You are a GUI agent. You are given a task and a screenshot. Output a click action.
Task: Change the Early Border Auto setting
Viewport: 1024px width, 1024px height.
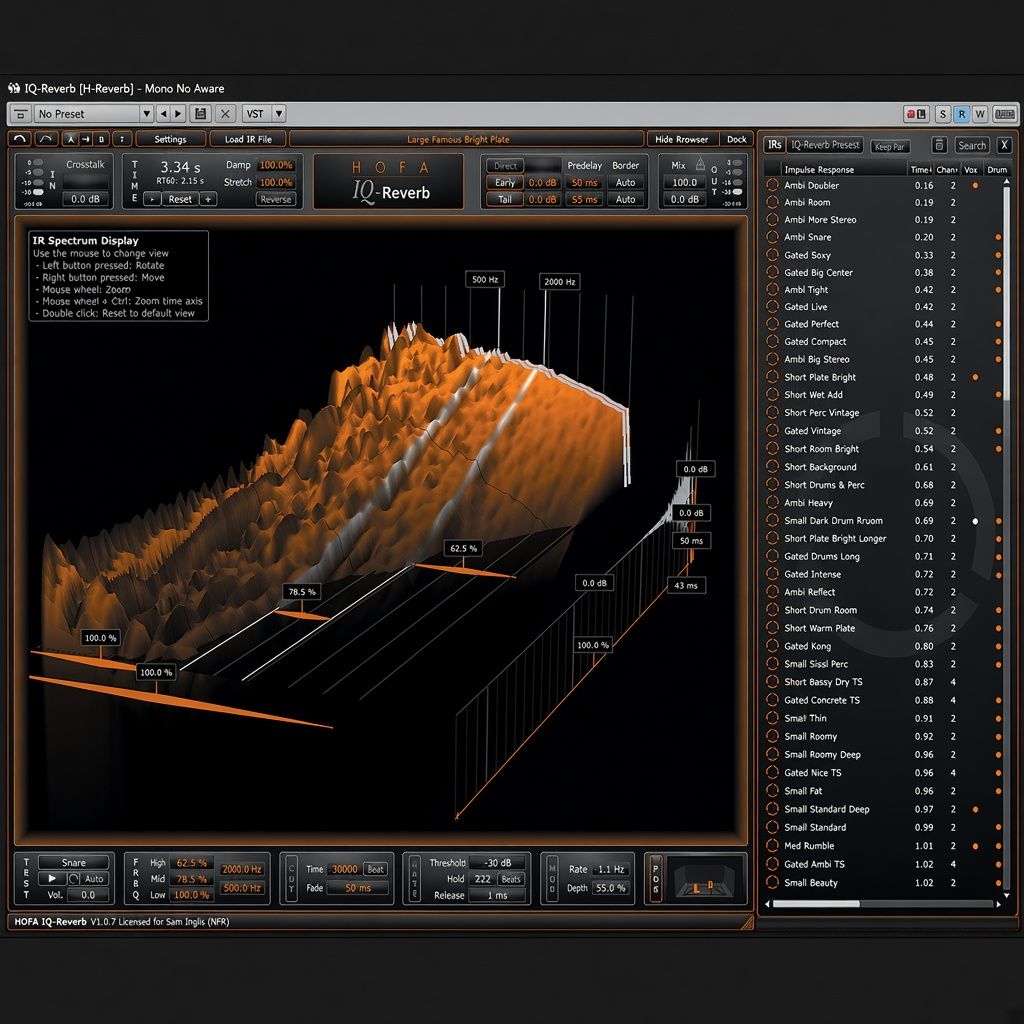coord(625,183)
